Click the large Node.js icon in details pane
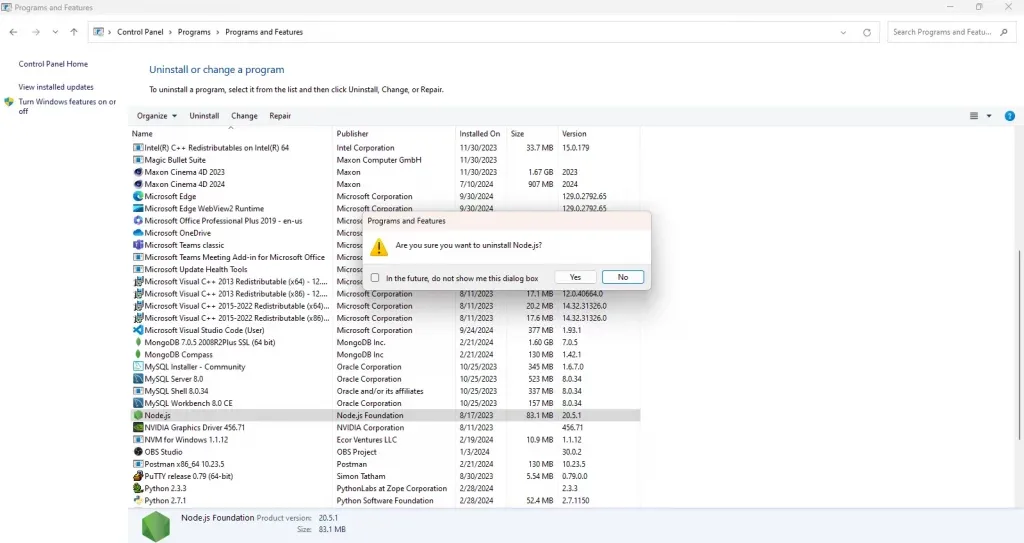This screenshot has height=543, width=1024. pos(155,526)
